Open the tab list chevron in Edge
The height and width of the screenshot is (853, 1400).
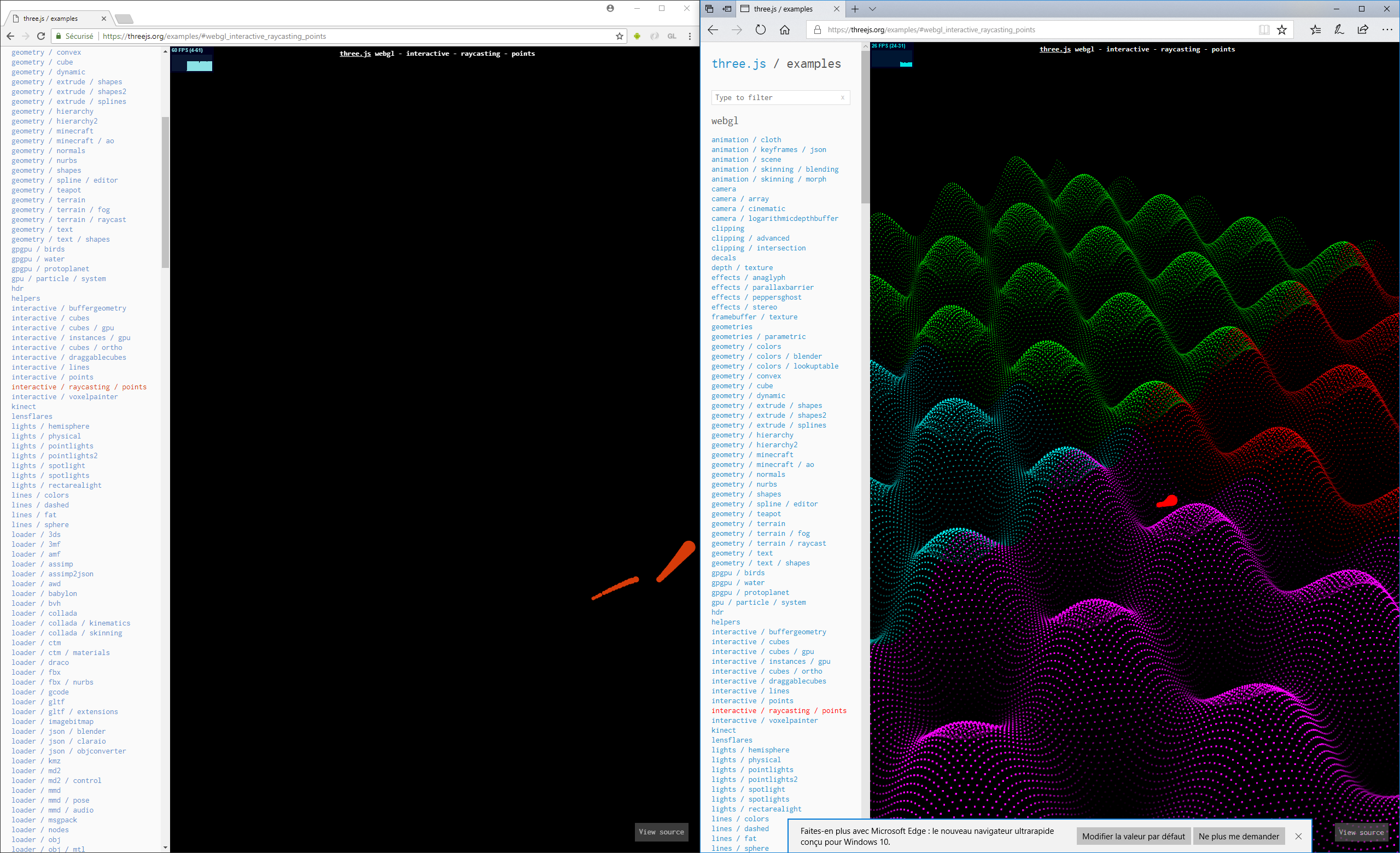[x=873, y=9]
